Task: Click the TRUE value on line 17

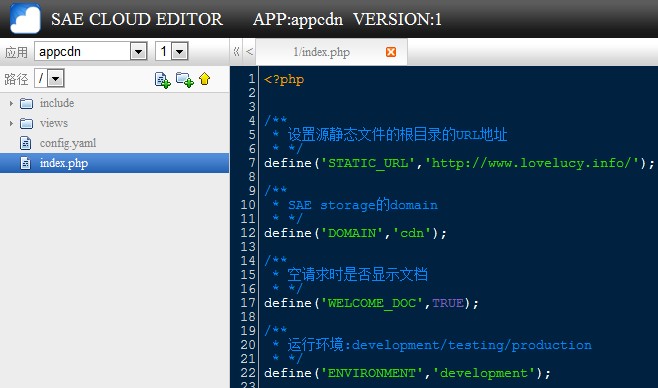Action: click(x=448, y=303)
